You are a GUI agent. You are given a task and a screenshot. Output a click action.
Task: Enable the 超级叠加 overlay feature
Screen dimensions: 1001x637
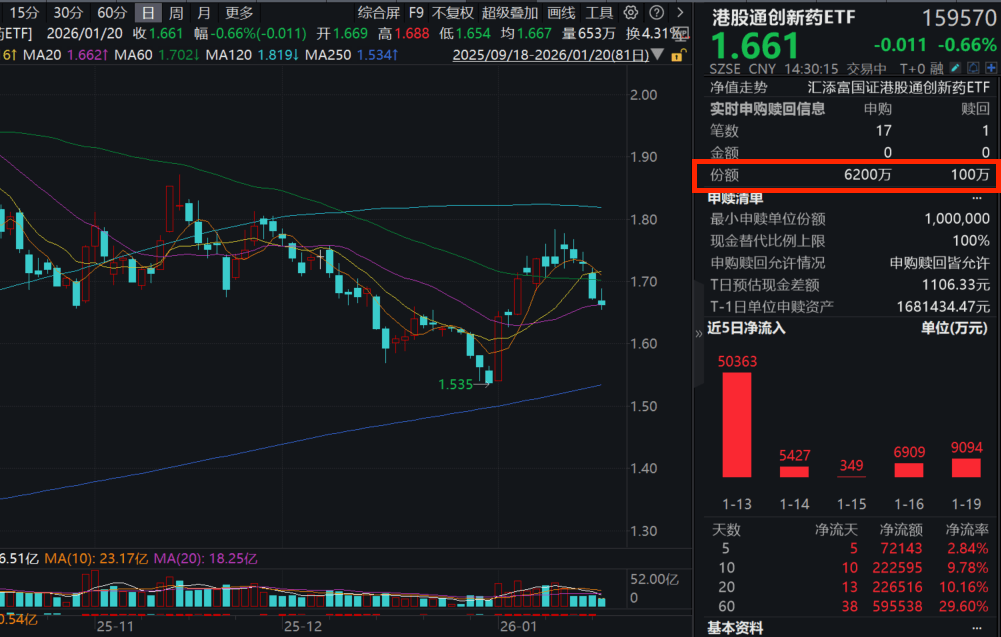pyautogui.click(x=510, y=13)
